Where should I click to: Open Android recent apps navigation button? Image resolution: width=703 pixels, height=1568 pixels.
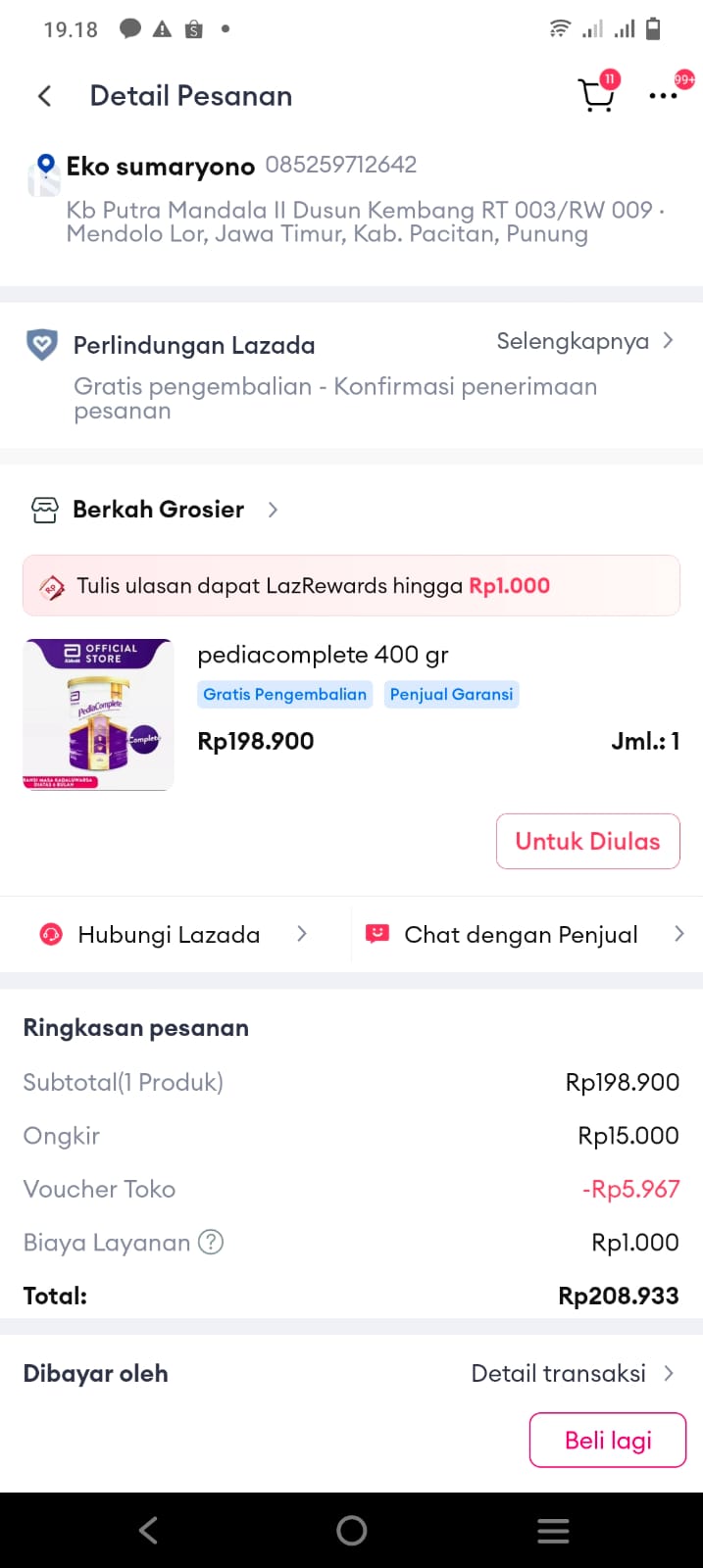coord(553,1531)
